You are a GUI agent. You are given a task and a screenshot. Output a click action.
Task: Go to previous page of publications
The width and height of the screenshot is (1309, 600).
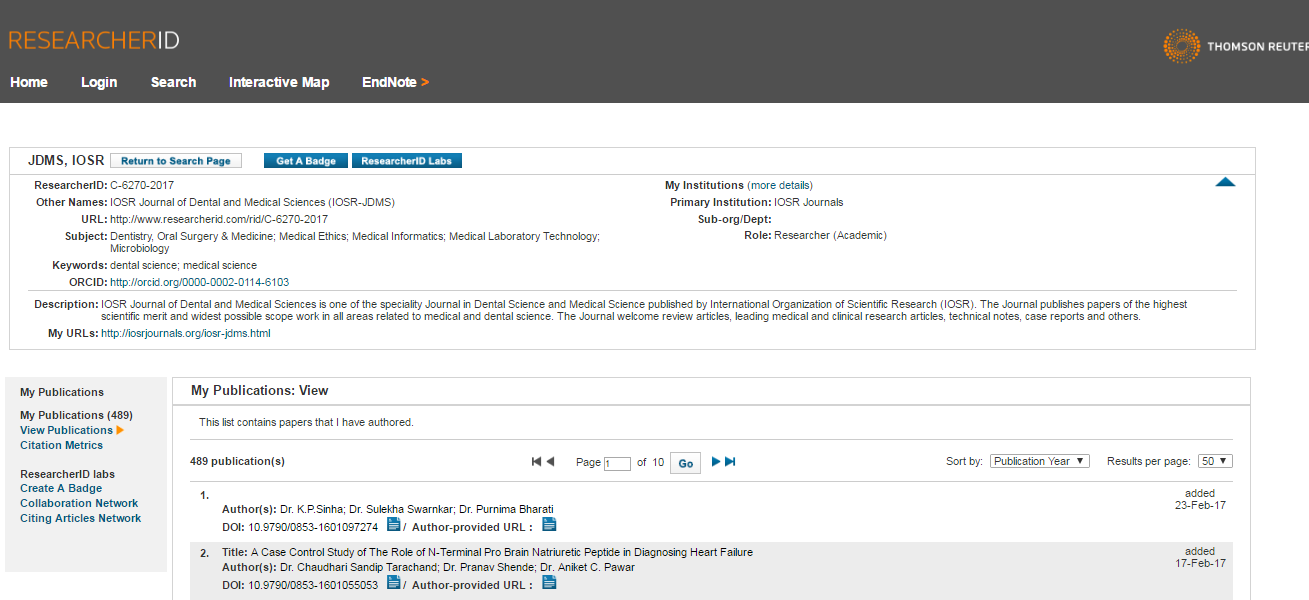click(x=550, y=461)
